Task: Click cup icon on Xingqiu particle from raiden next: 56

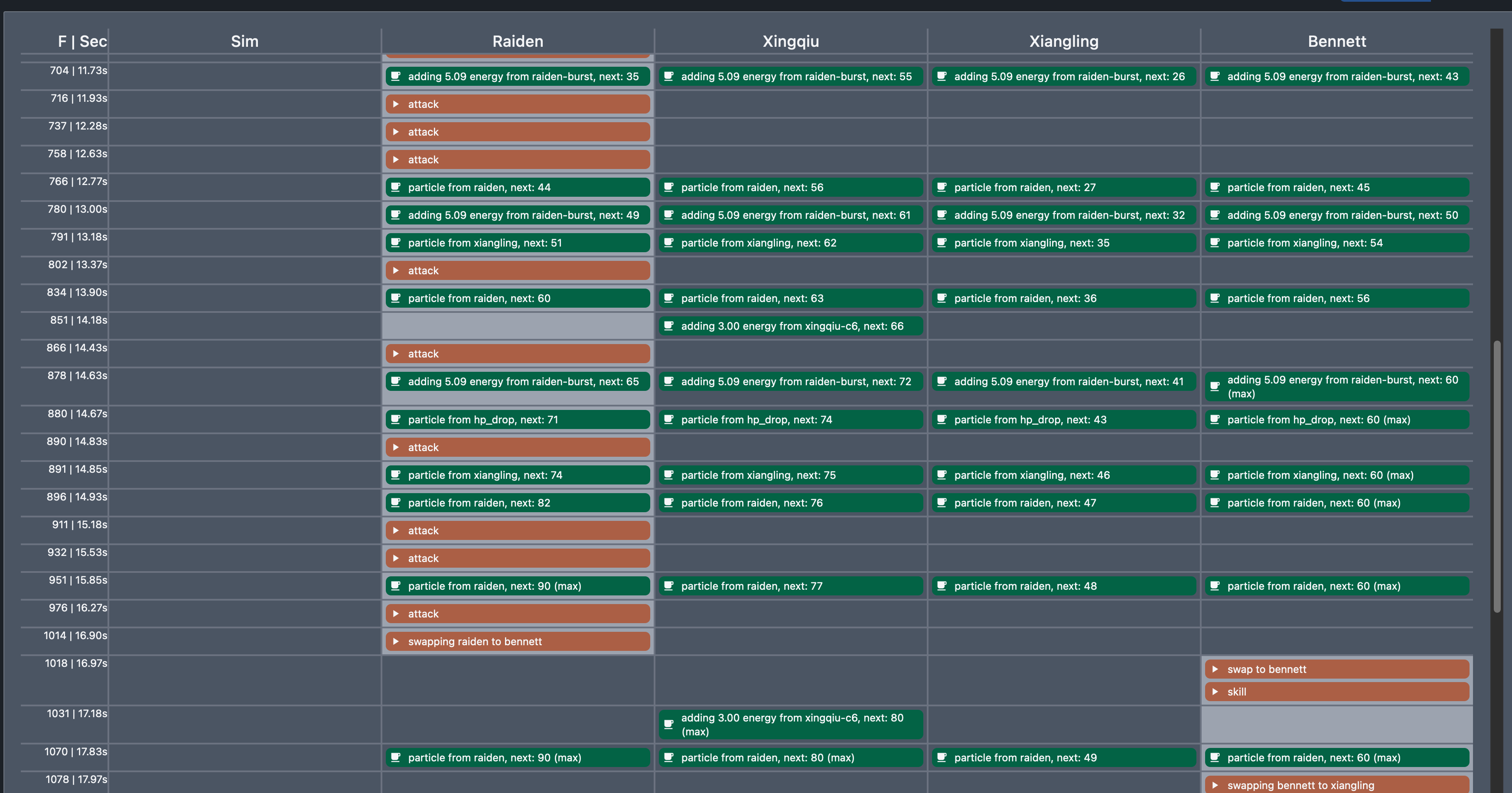Action: [x=668, y=187]
